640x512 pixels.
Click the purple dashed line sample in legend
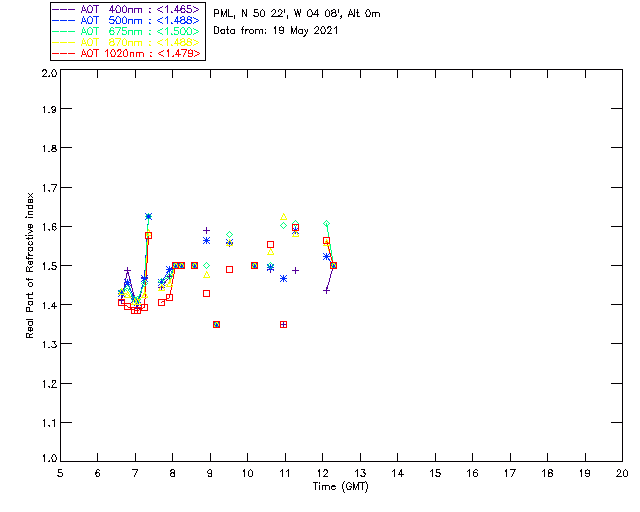64,9
